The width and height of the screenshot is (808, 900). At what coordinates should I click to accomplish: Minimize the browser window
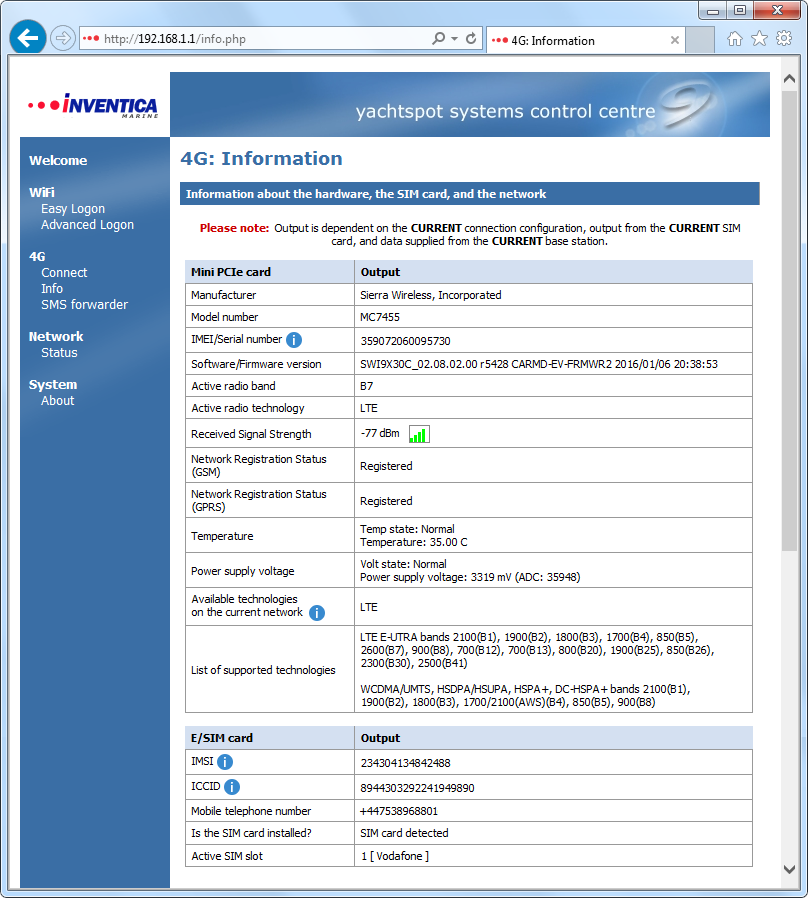(x=713, y=10)
